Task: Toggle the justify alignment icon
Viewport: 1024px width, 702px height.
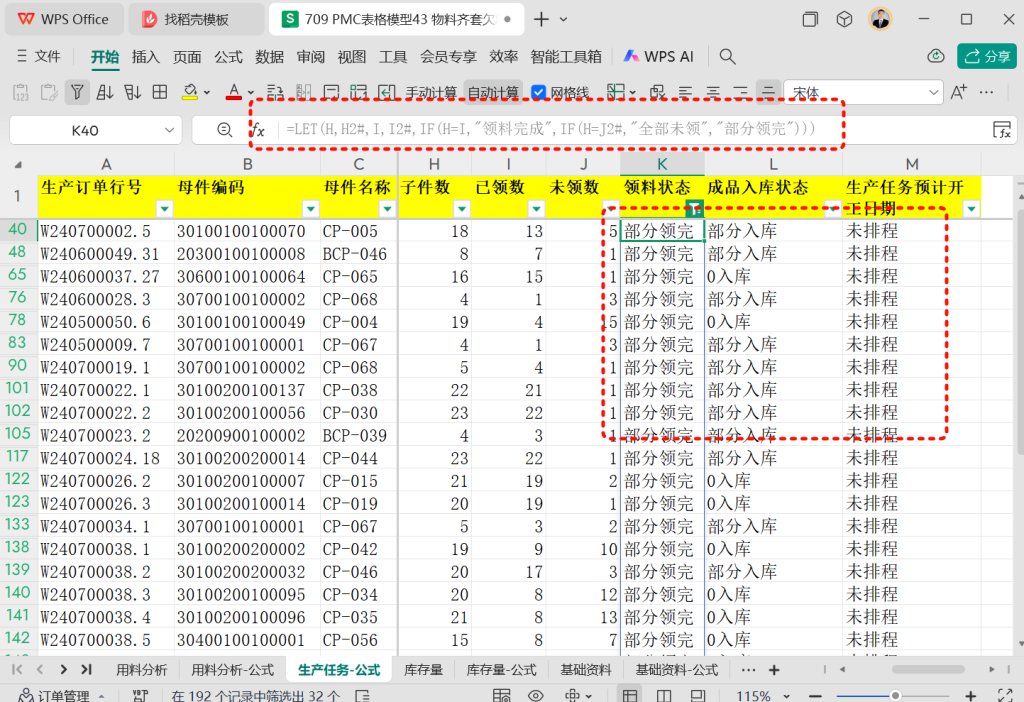Action: [769, 93]
